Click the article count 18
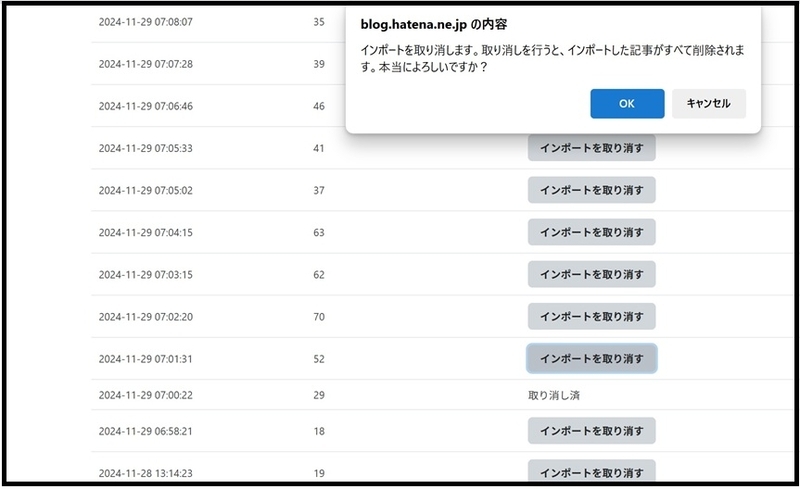Viewport: 800px width, 489px height. coord(319,431)
